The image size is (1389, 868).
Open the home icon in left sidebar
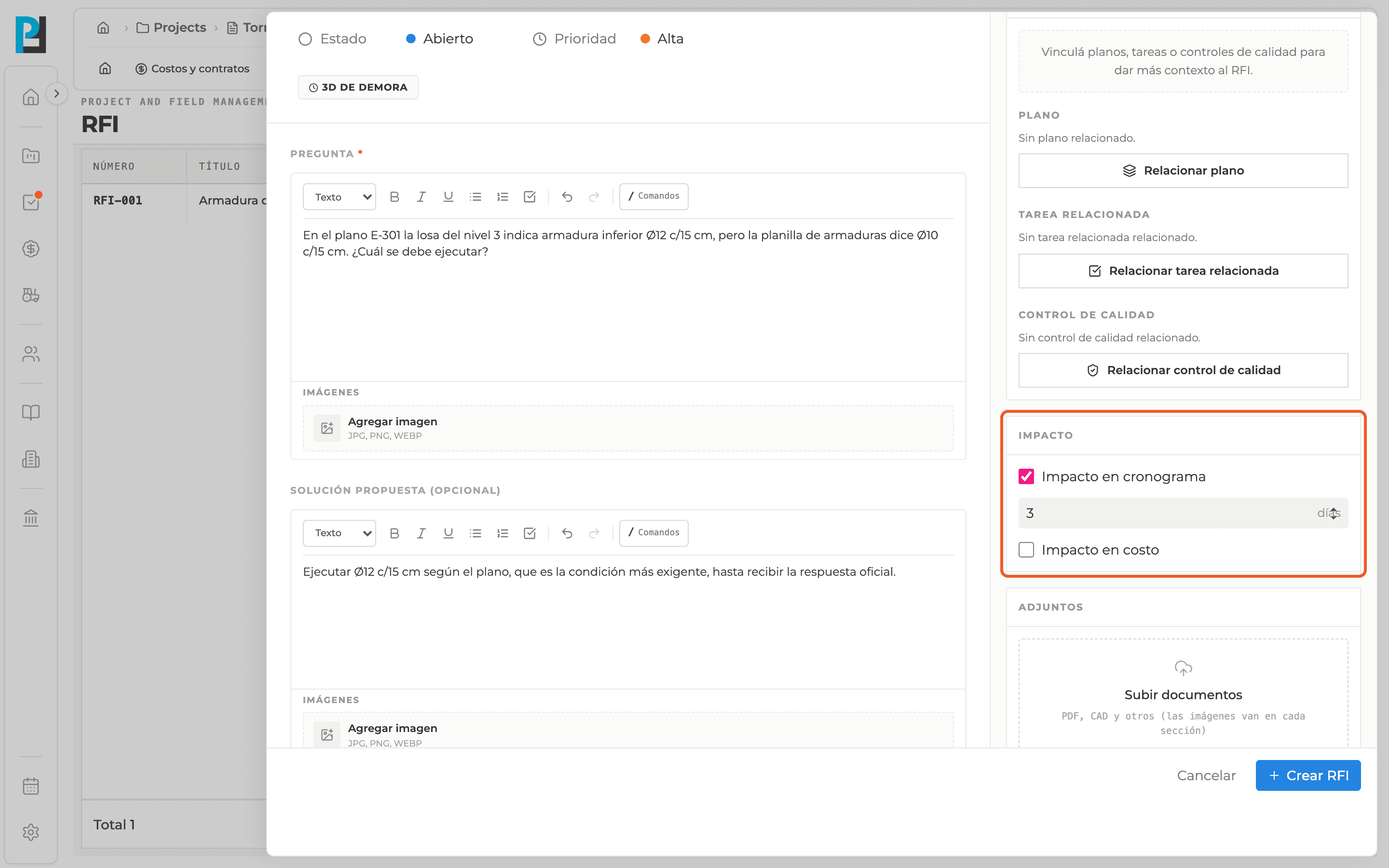pyautogui.click(x=31, y=97)
